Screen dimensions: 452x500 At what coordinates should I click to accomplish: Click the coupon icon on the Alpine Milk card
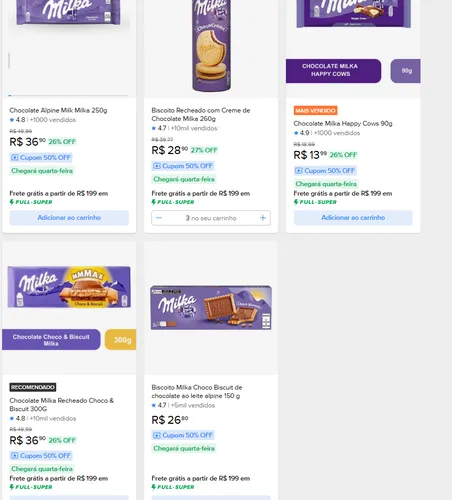point(15,157)
